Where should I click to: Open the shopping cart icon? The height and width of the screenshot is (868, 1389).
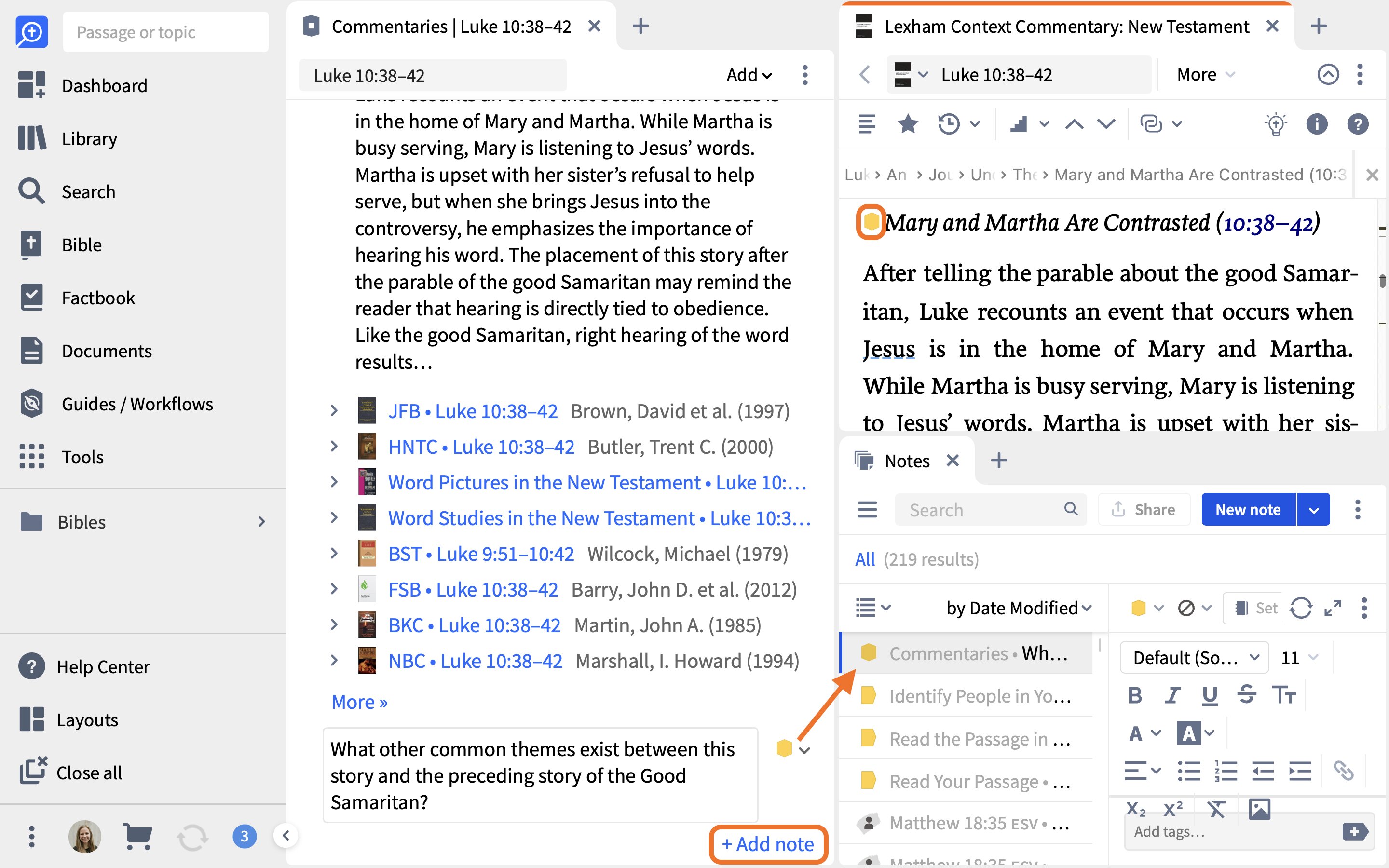(x=138, y=836)
